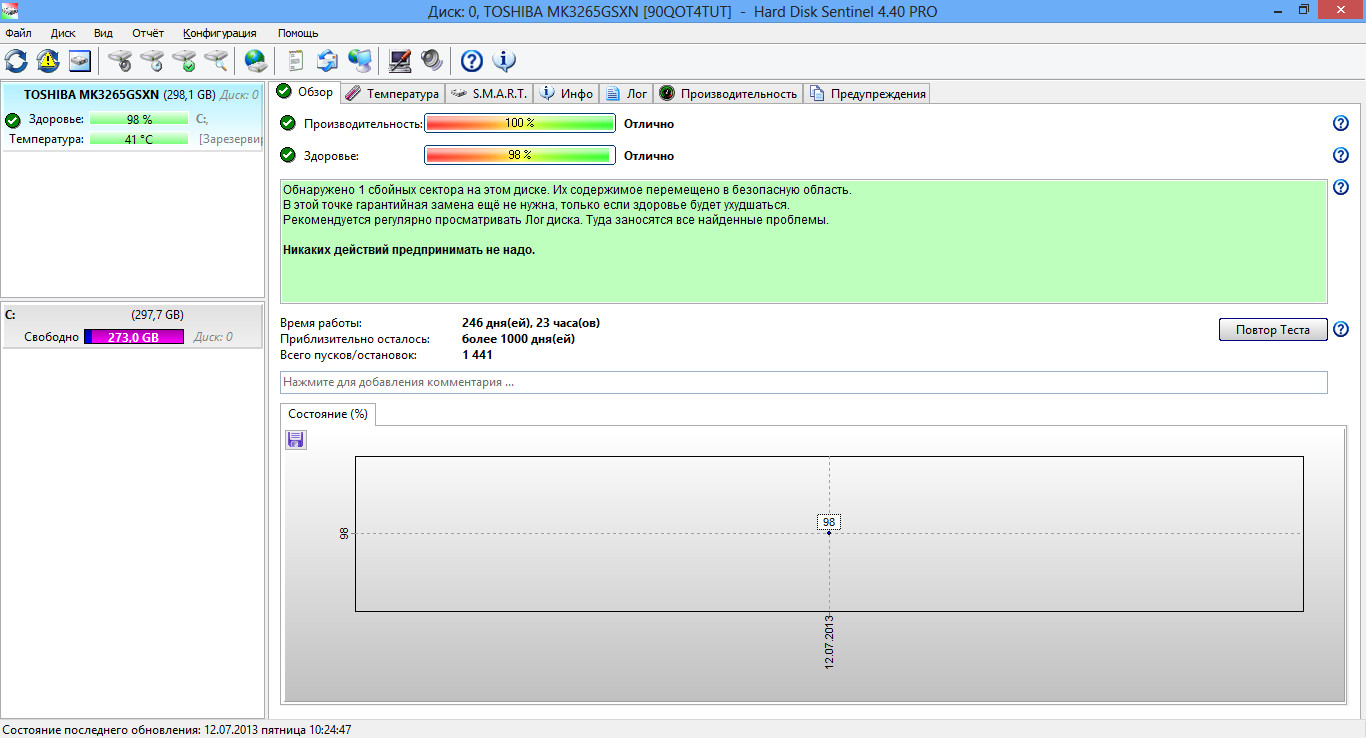Open the Конфигурация menu
Image resolution: width=1366 pixels, height=738 pixels.
click(220, 33)
